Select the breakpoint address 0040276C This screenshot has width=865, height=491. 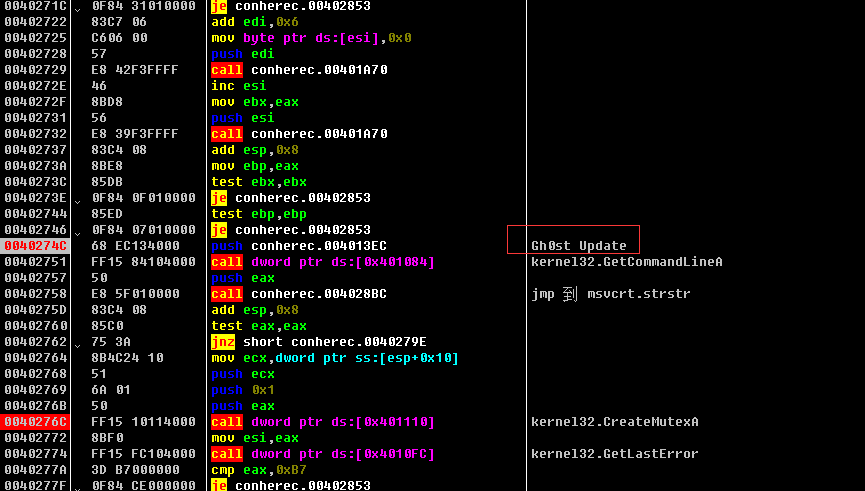point(35,422)
